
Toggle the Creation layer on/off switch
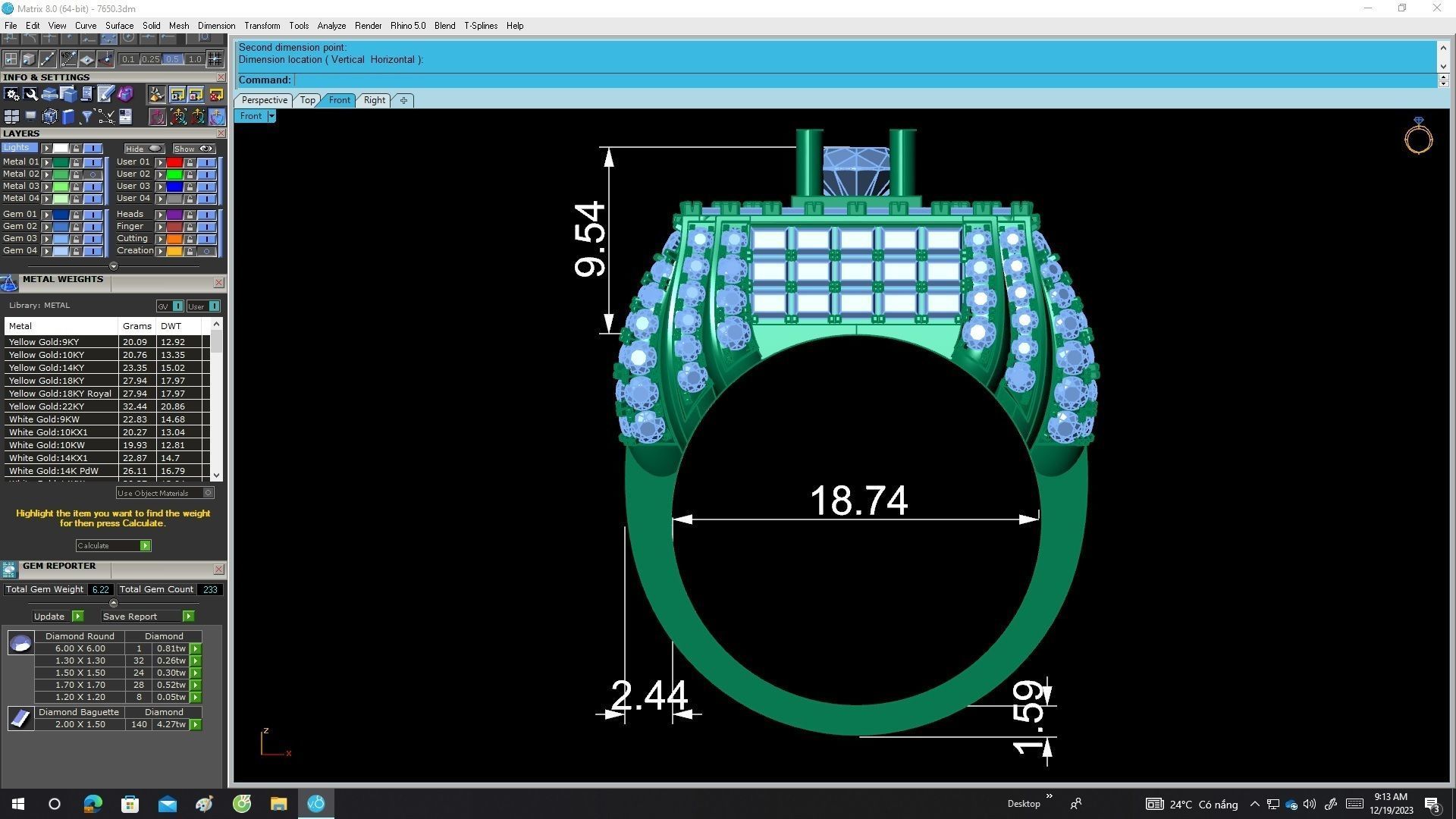[x=206, y=251]
